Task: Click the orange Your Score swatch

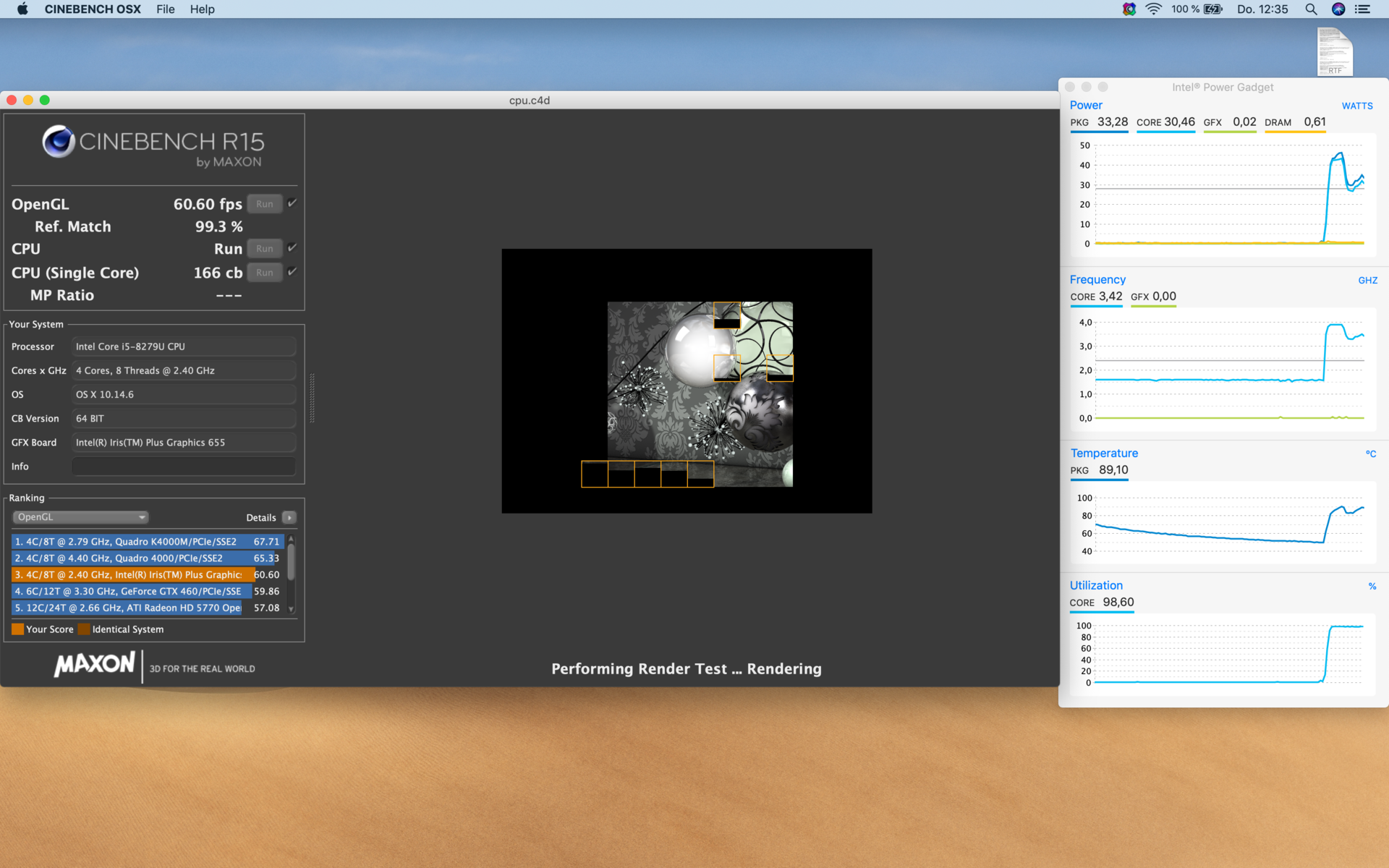Action: (x=18, y=629)
